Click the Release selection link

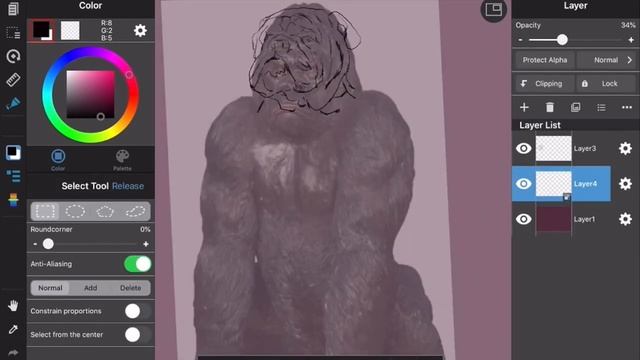pos(128,186)
